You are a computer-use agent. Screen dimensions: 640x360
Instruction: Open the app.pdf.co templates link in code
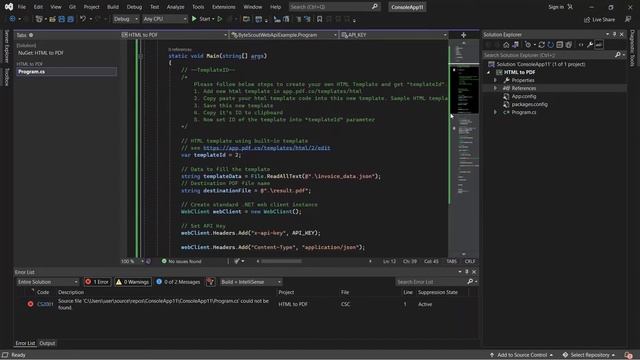267,148
